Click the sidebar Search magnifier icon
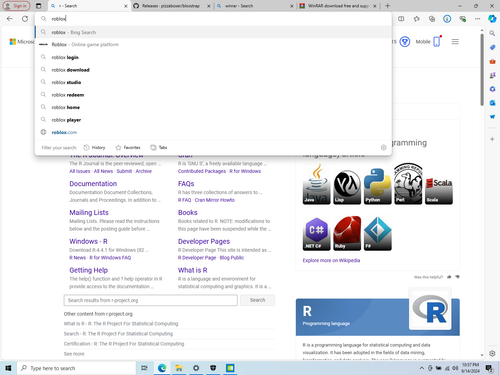The image size is (500, 375). point(492,33)
